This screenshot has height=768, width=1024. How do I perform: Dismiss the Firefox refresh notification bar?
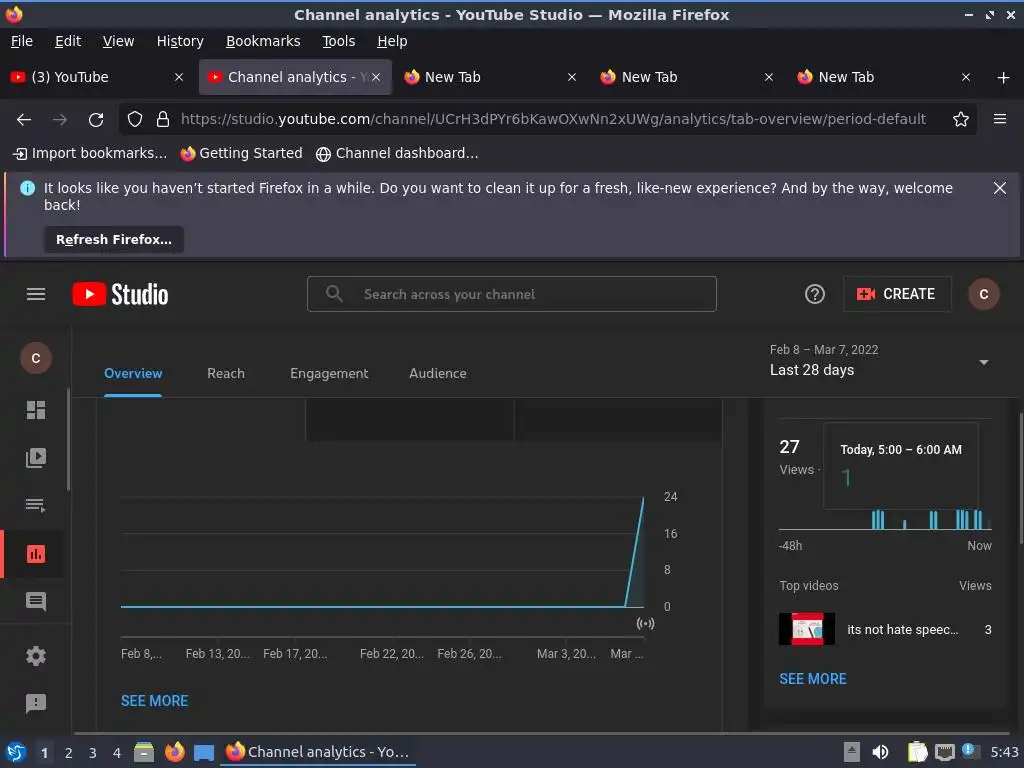(x=1000, y=188)
